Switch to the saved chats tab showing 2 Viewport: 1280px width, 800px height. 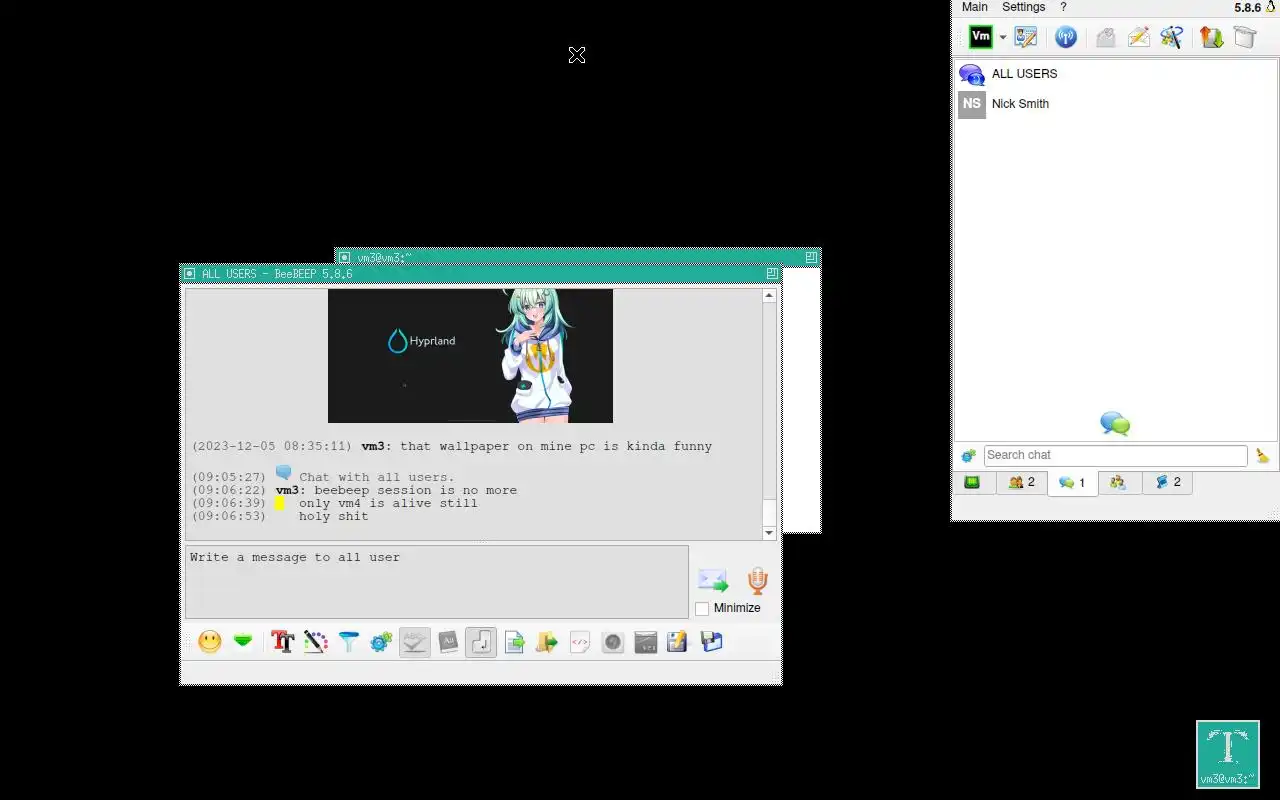pyautogui.click(x=1167, y=482)
